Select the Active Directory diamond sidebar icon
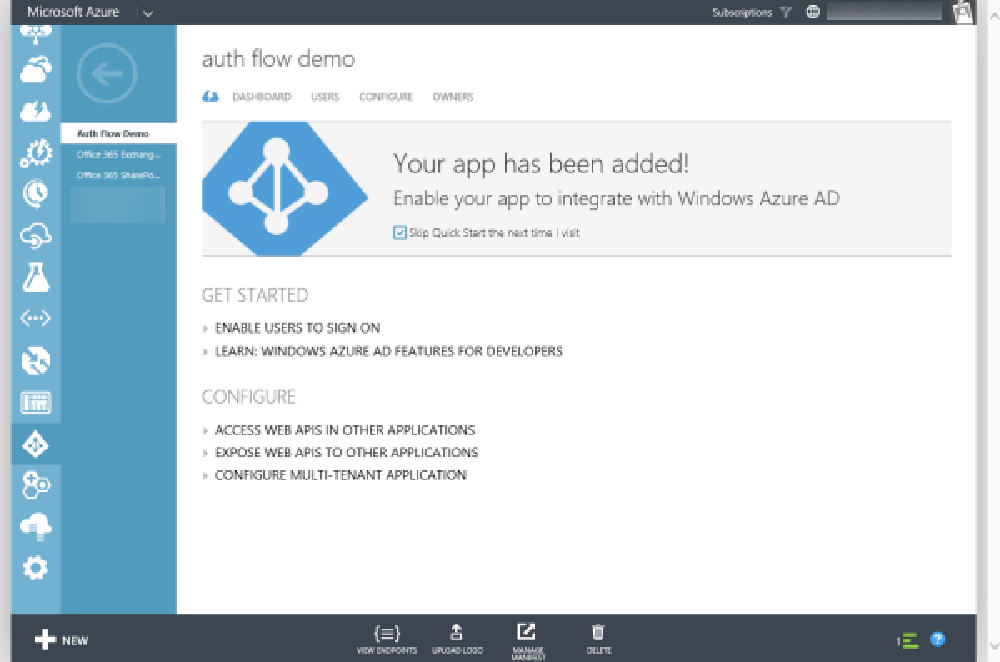1000x662 pixels. (x=35, y=445)
